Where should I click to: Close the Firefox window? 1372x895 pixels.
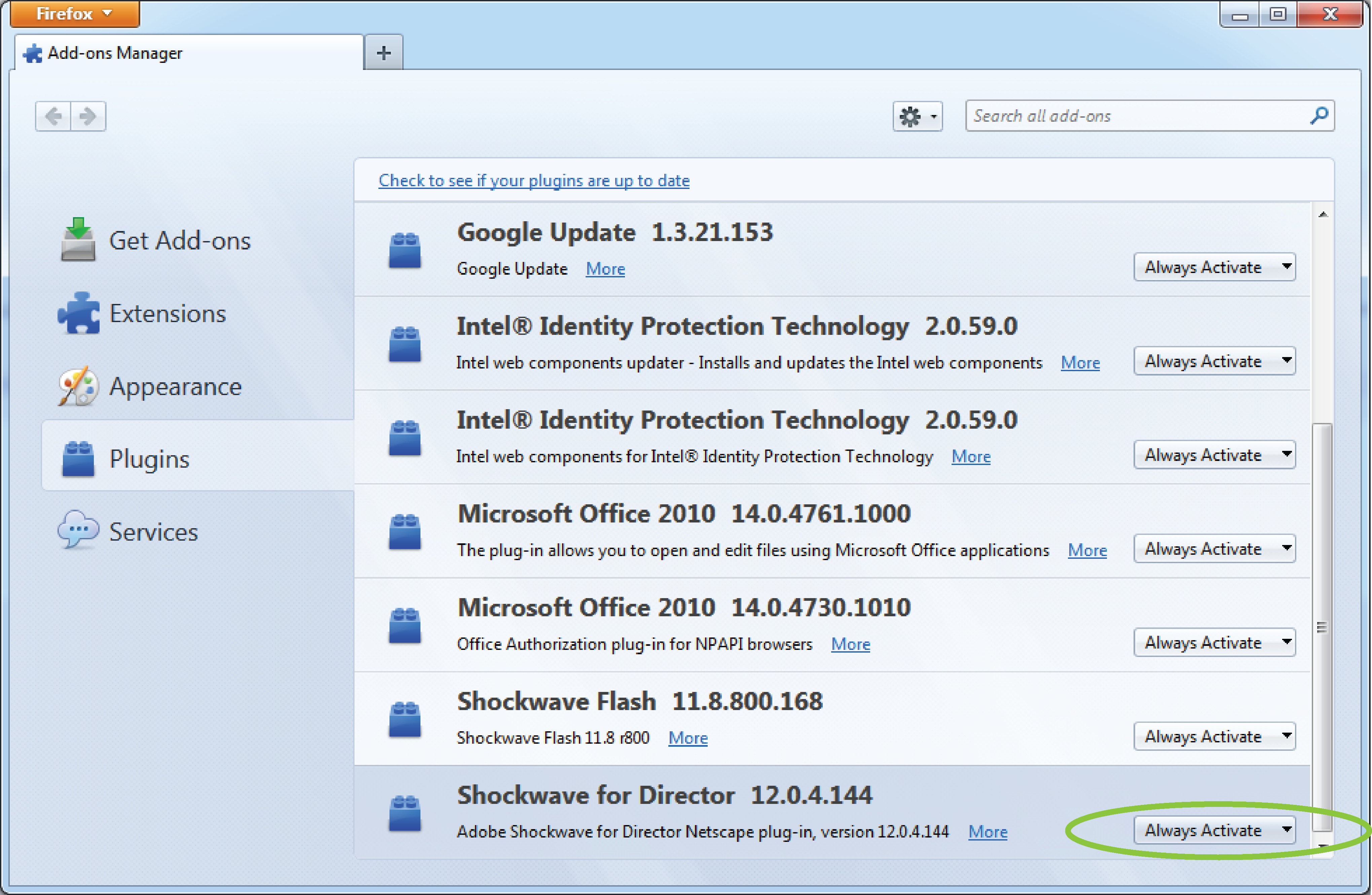coord(1331,14)
